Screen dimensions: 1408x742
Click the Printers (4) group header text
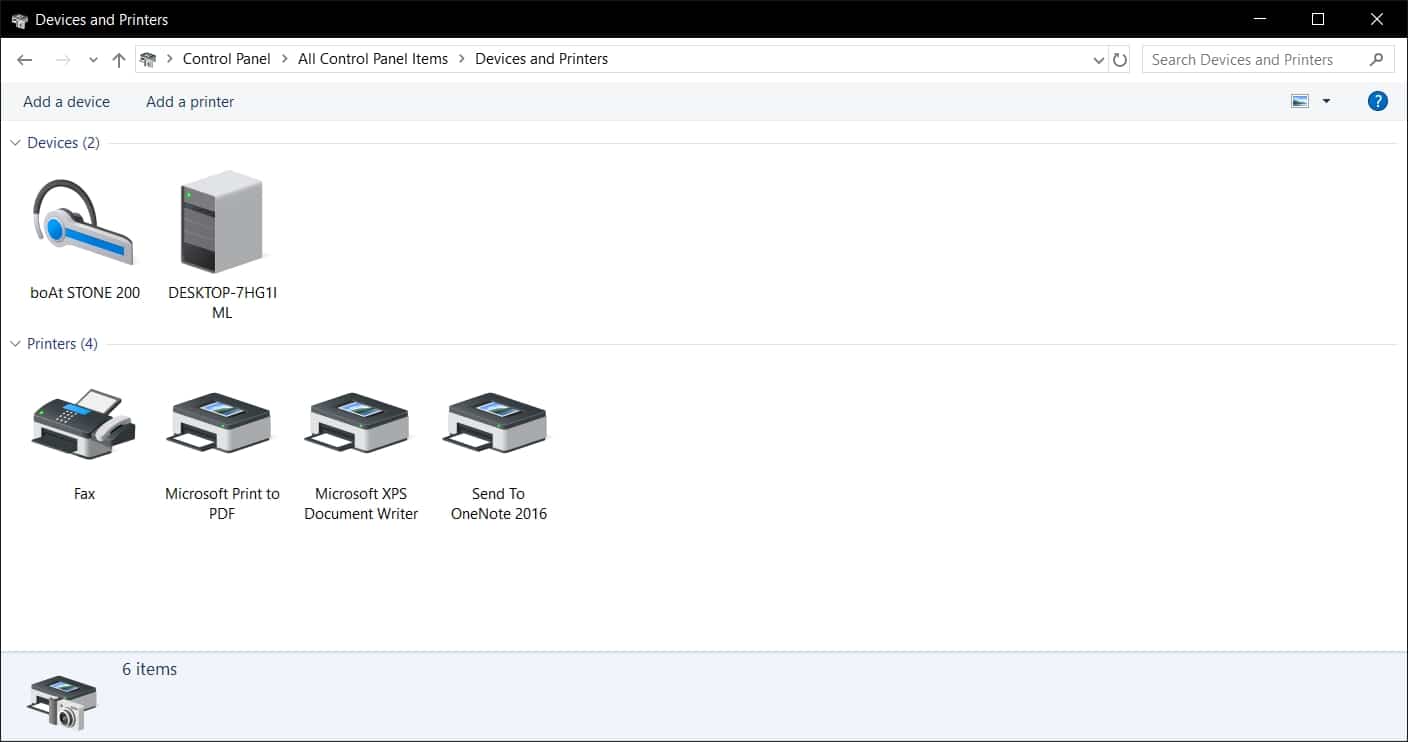pos(63,344)
